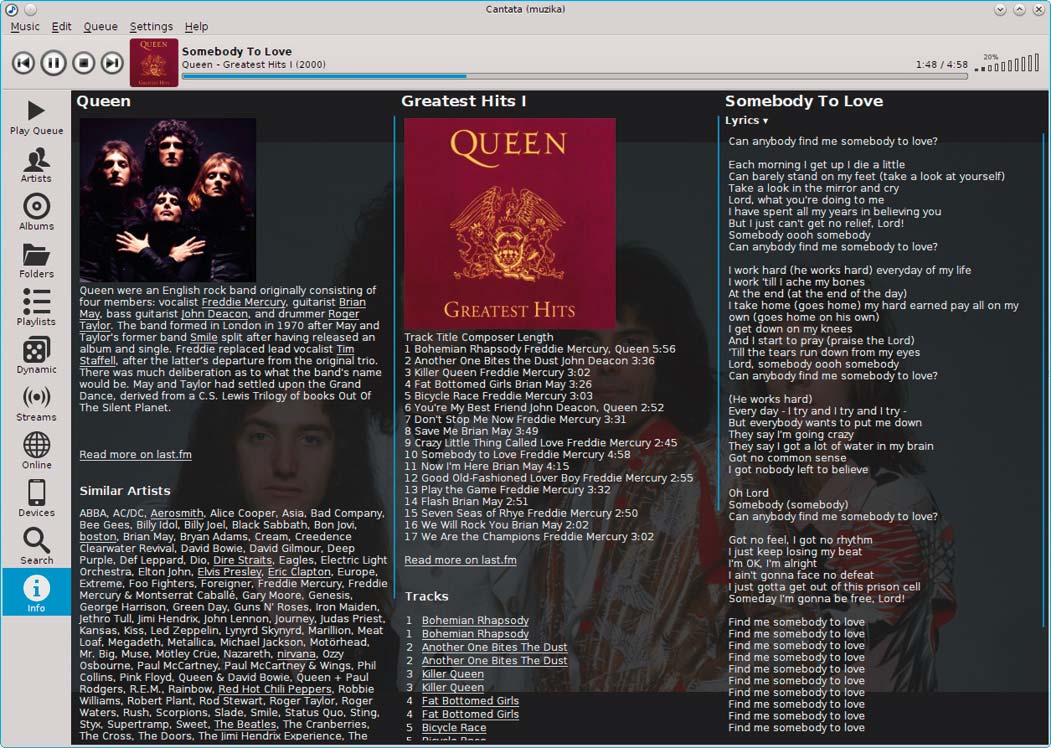This screenshot has height=748, width=1051.
Task: Click '17 We Are the Champions' track row
Action: [529, 537]
